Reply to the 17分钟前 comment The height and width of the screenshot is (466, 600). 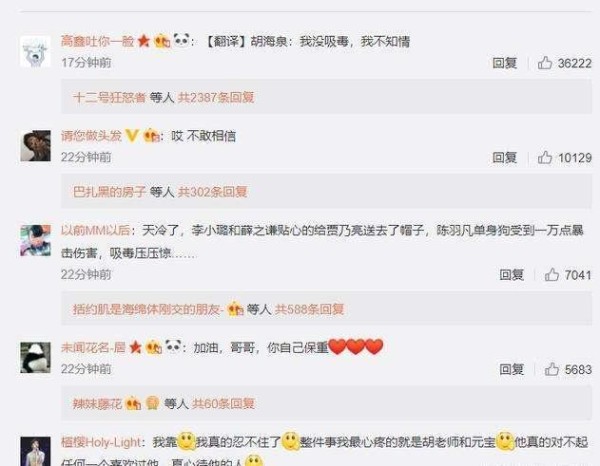504,63
